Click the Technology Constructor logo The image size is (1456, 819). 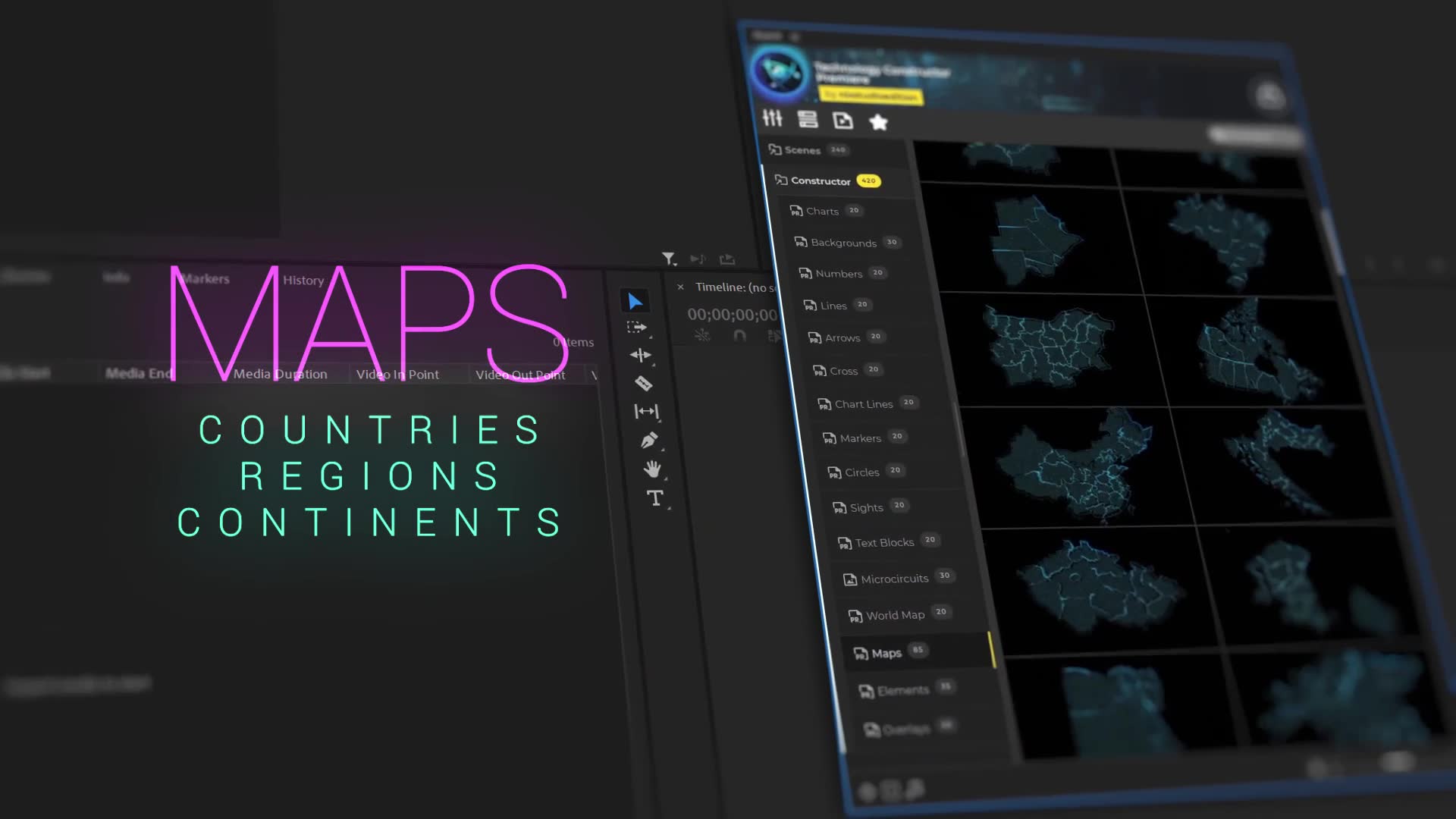point(778,73)
